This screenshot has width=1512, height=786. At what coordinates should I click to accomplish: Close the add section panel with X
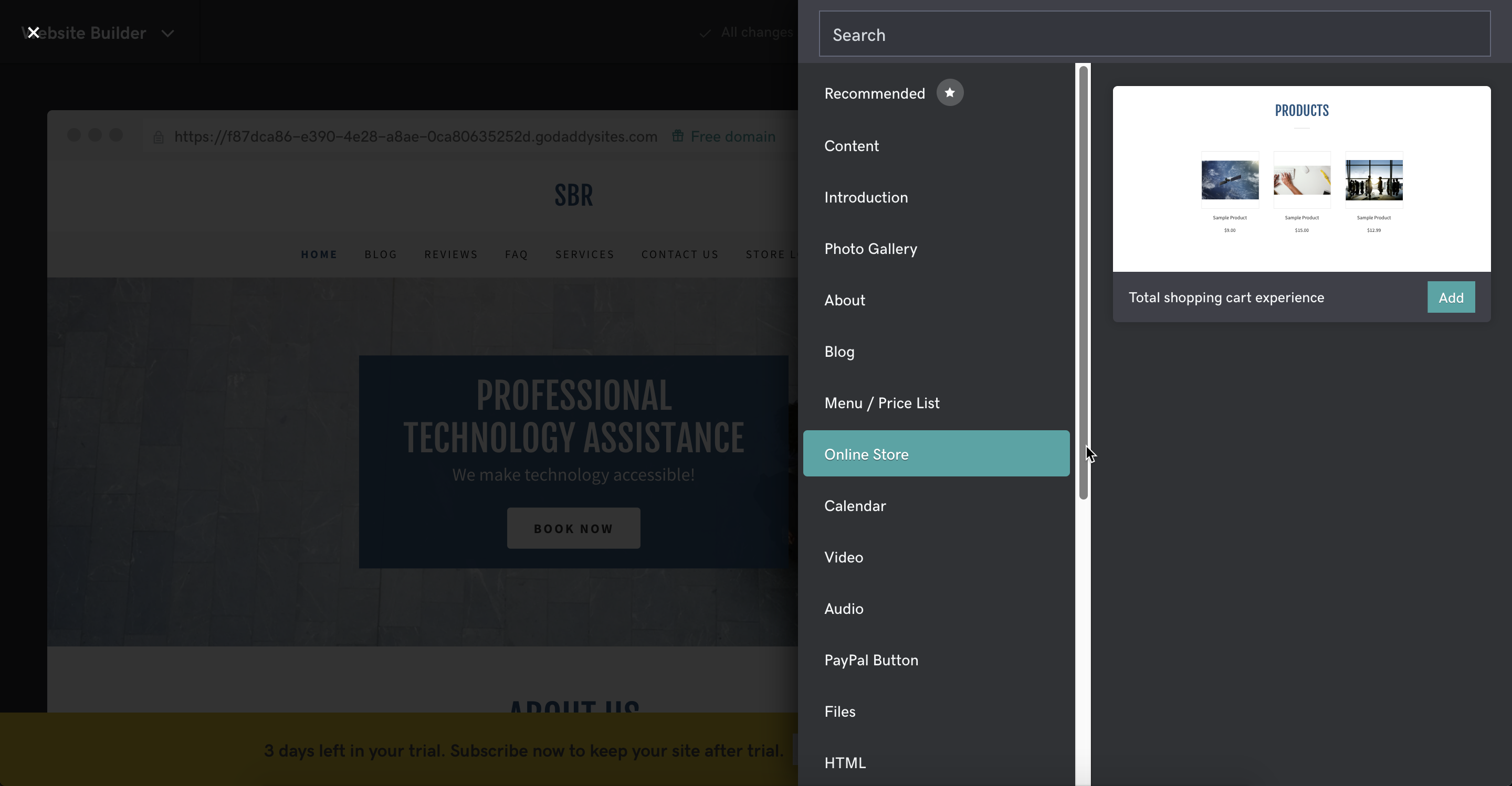coord(34,33)
